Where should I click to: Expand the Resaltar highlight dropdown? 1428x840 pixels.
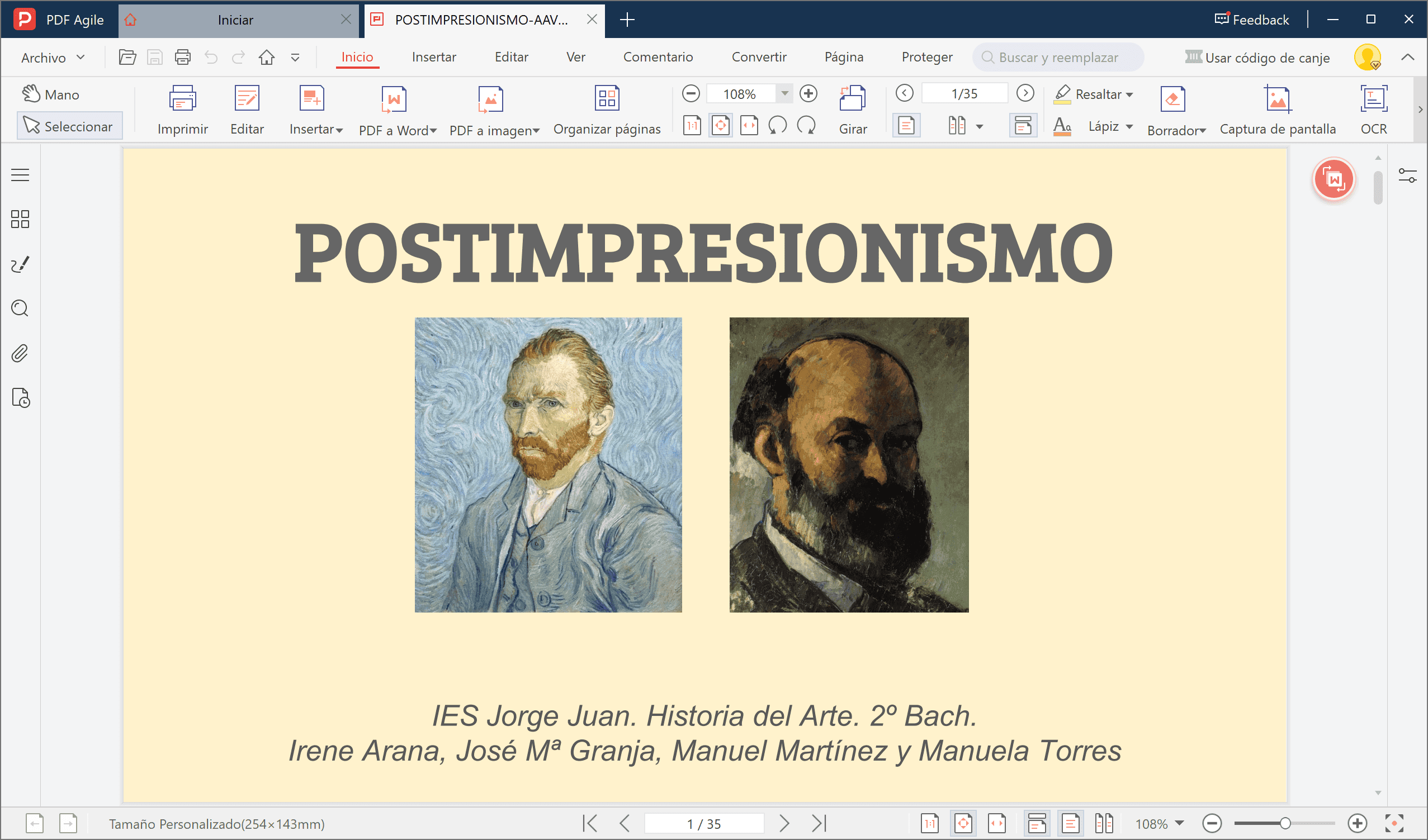(1129, 94)
